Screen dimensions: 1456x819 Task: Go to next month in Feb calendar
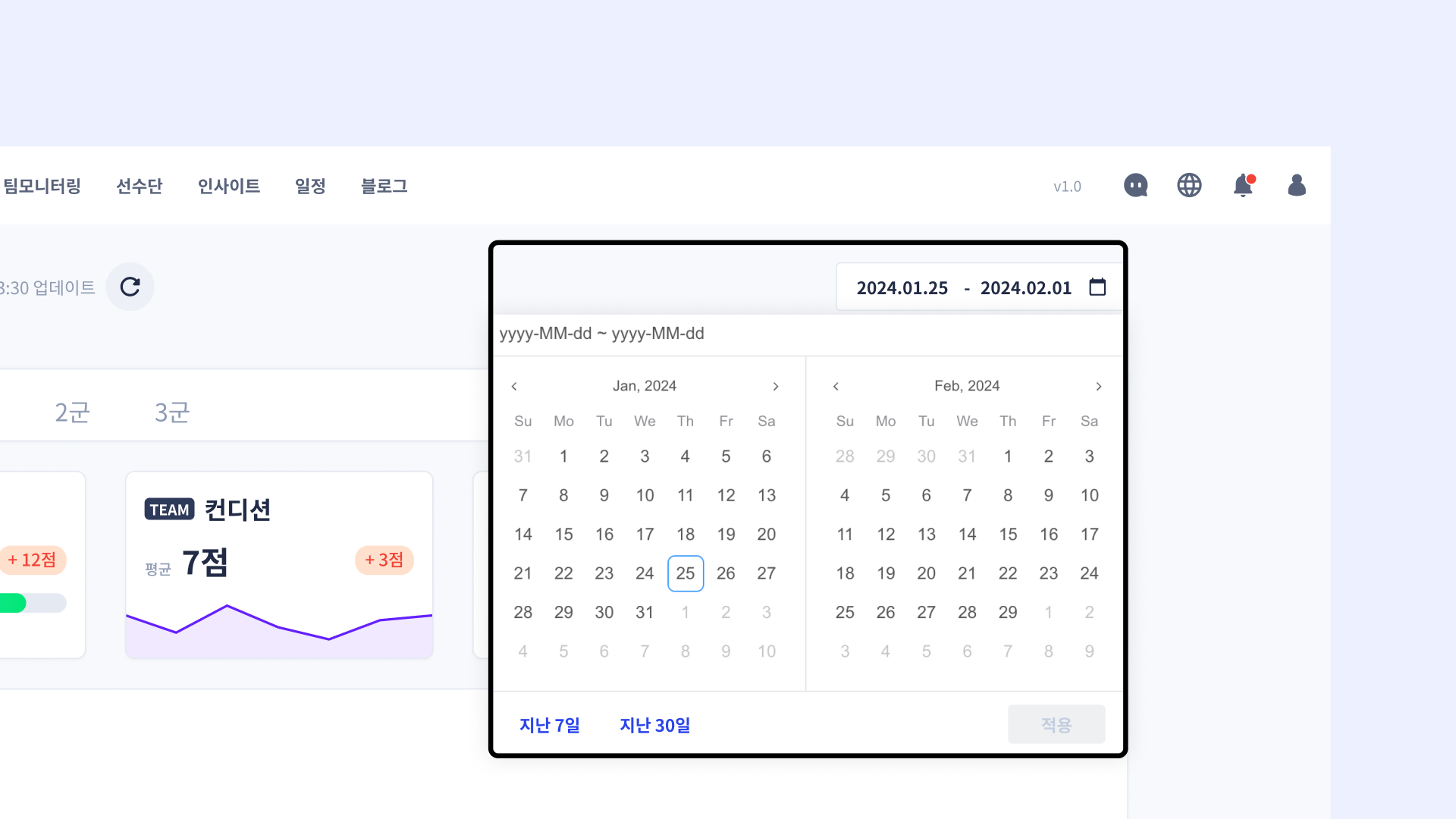pos(1098,387)
